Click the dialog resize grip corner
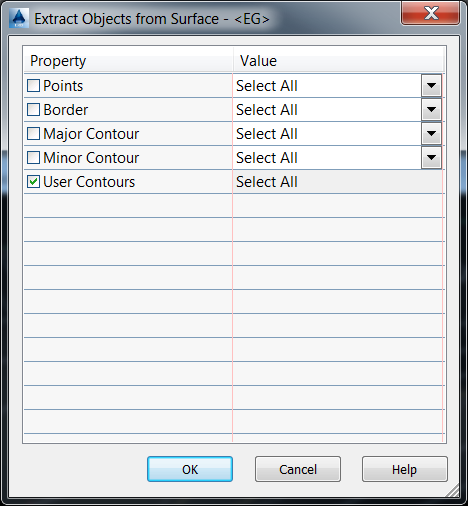Viewport: 468px width, 506px height. [453, 490]
